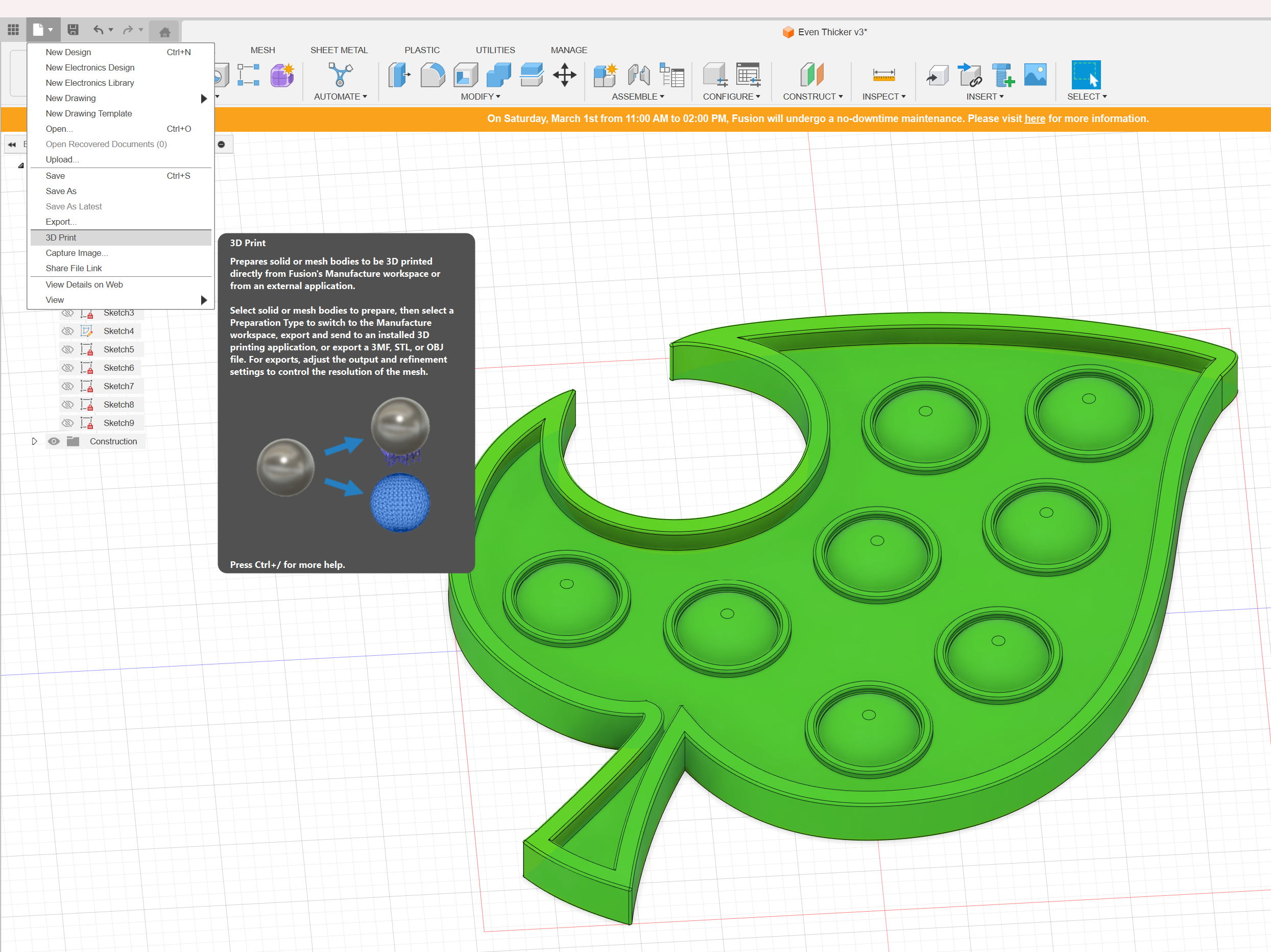Toggle visibility of Sketch7 layer

click(67, 385)
